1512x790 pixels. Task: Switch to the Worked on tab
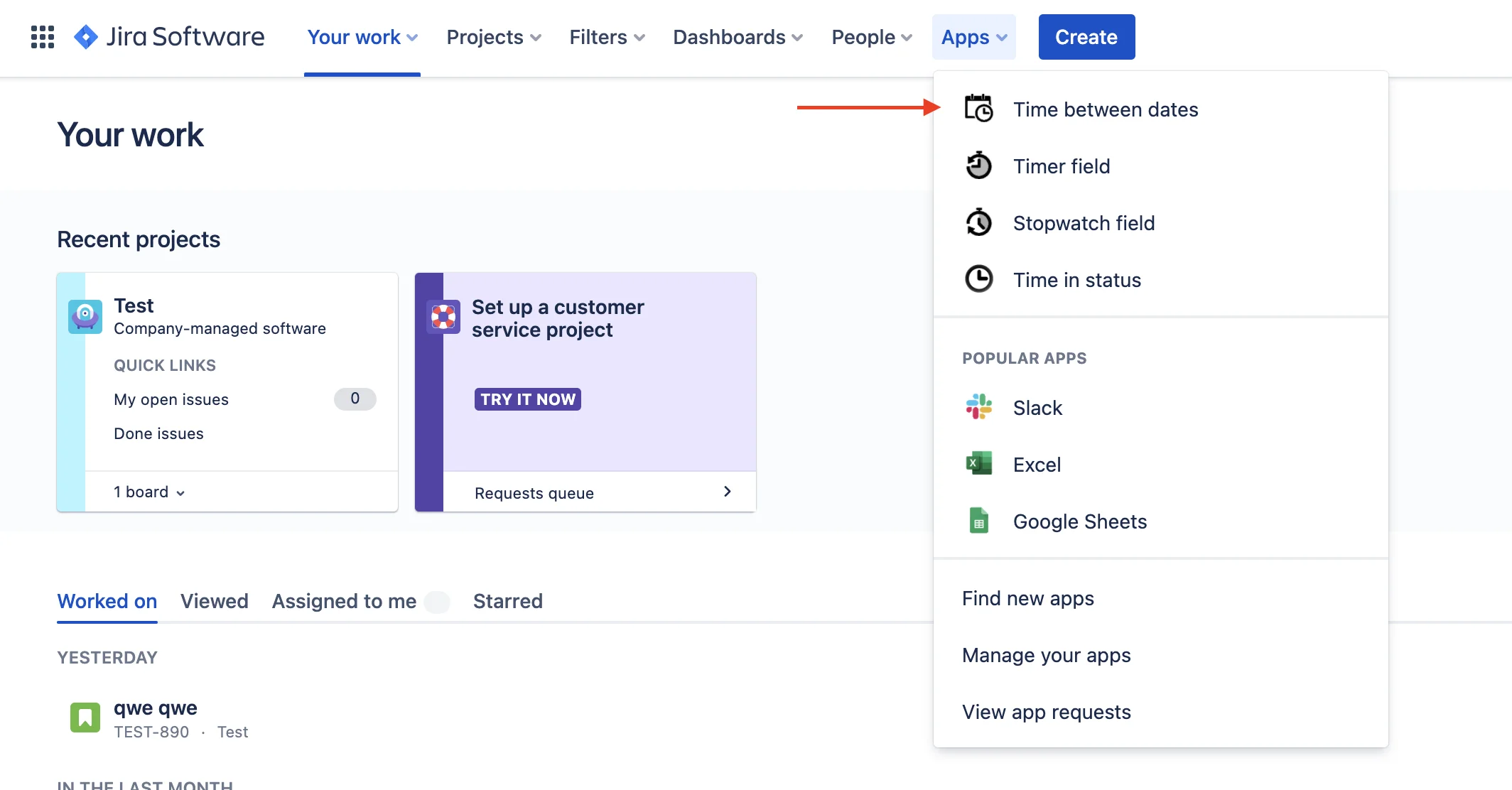coord(107,601)
